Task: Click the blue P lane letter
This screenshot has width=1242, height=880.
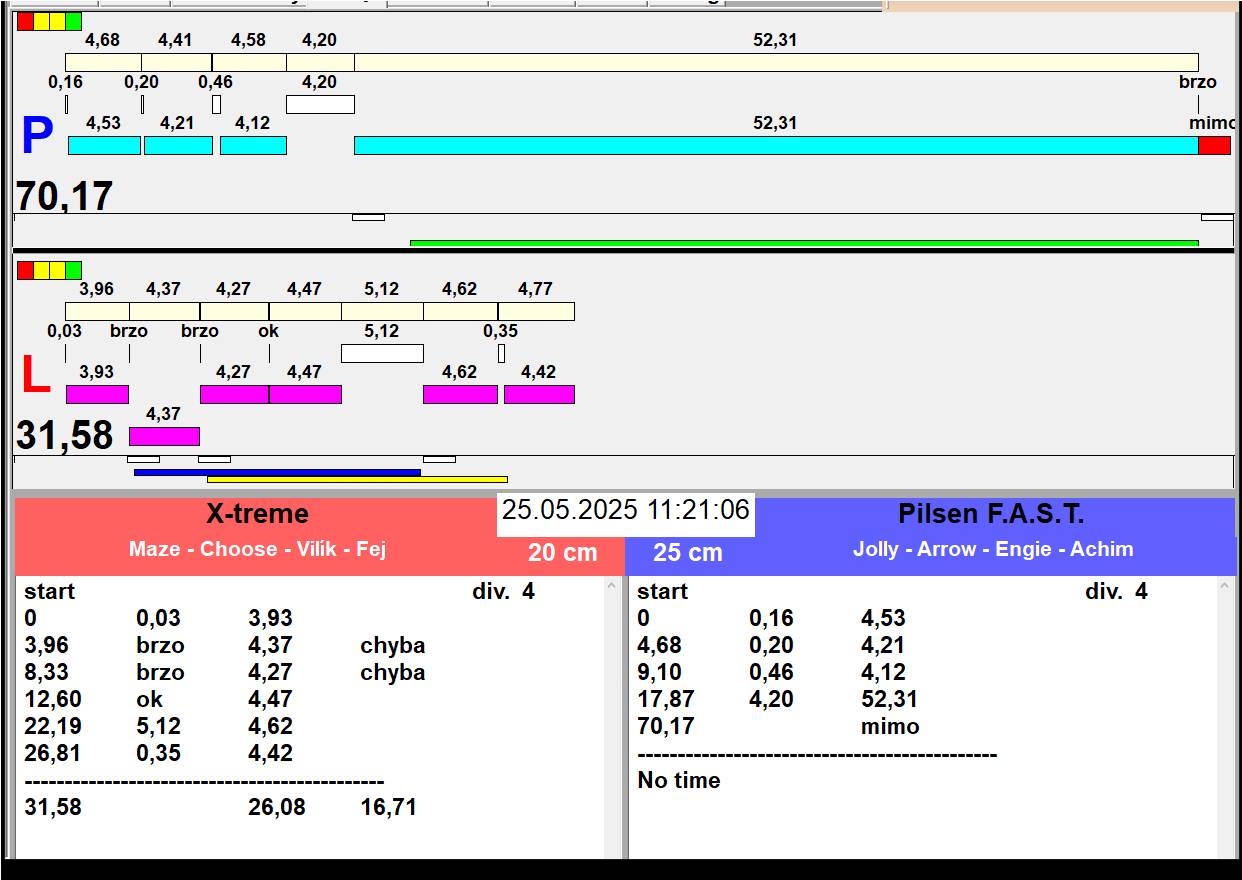Action: pyautogui.click(x=36, y=137)
